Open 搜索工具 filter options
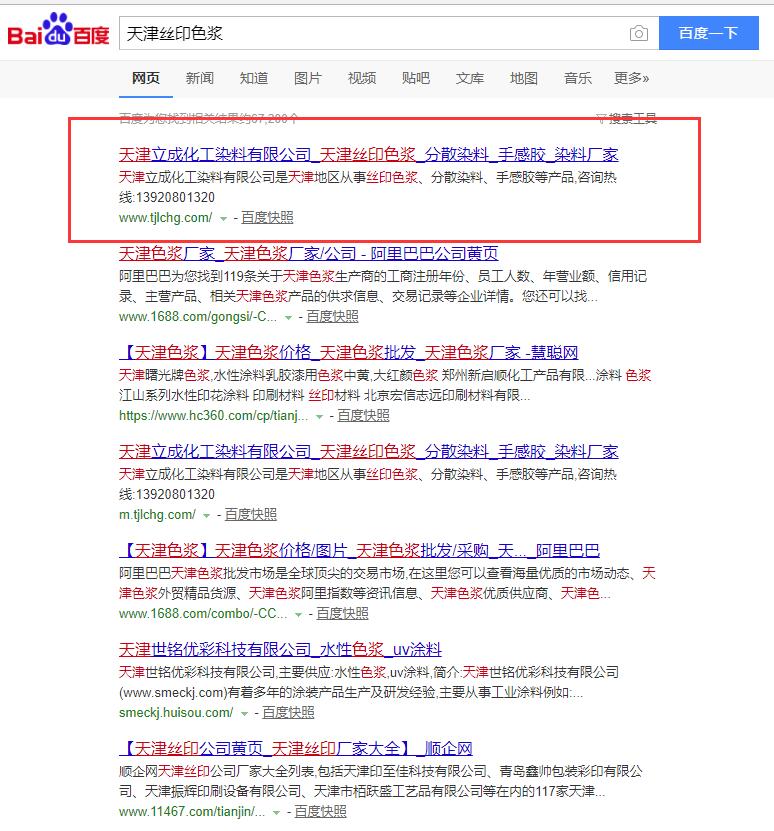This screenshot has width=774, height=831. click(x=627, y=118)
